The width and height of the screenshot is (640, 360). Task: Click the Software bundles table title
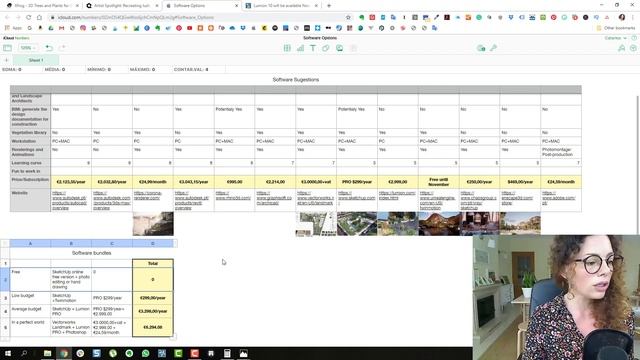[91, 253]
